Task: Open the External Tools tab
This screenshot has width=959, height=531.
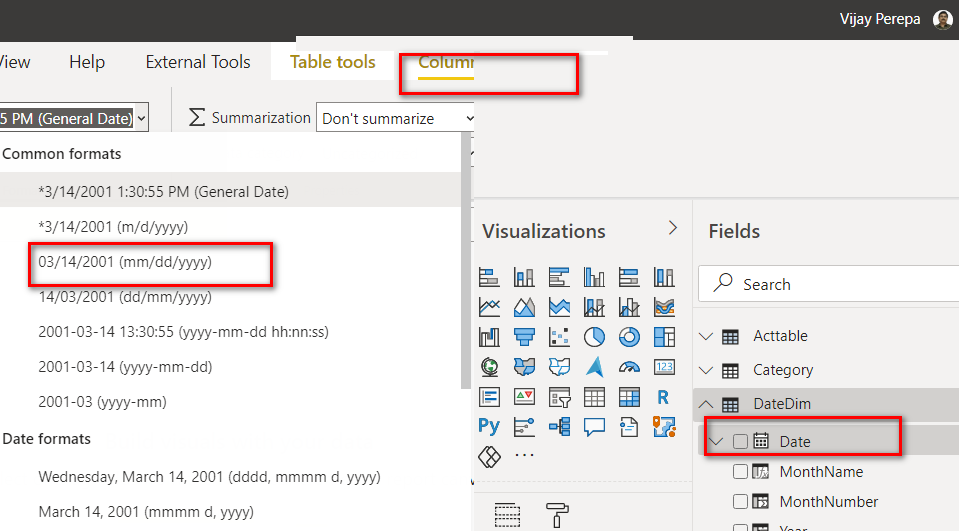Action: click(198, 62)
